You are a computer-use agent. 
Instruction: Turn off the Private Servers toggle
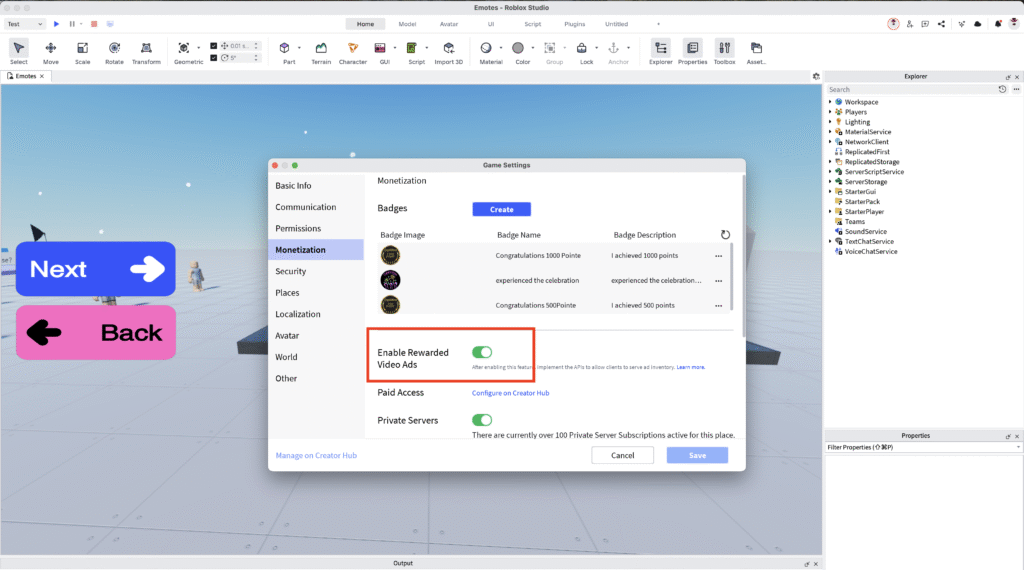point(482,420)
